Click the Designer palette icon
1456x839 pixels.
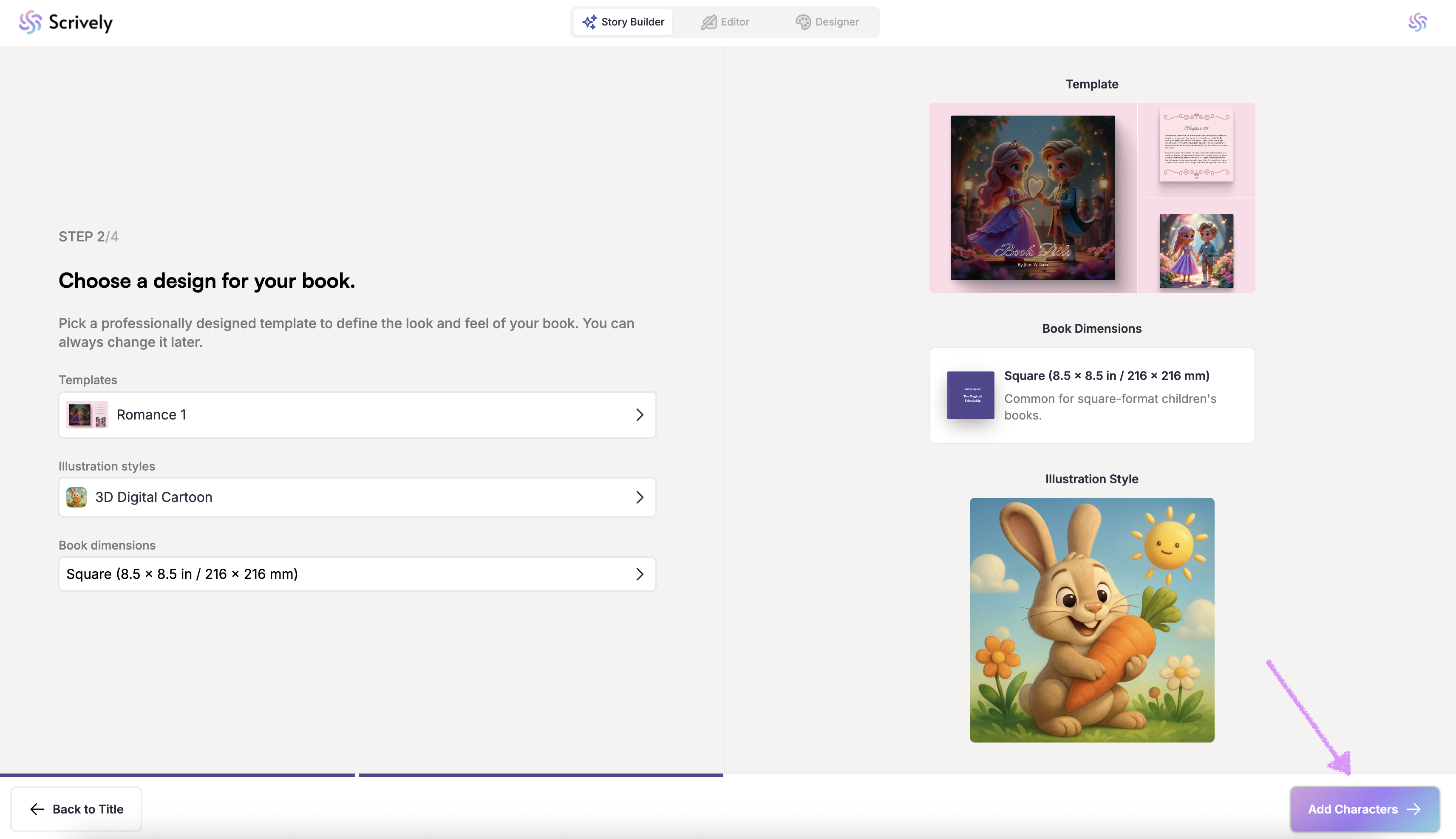point(803,22)
